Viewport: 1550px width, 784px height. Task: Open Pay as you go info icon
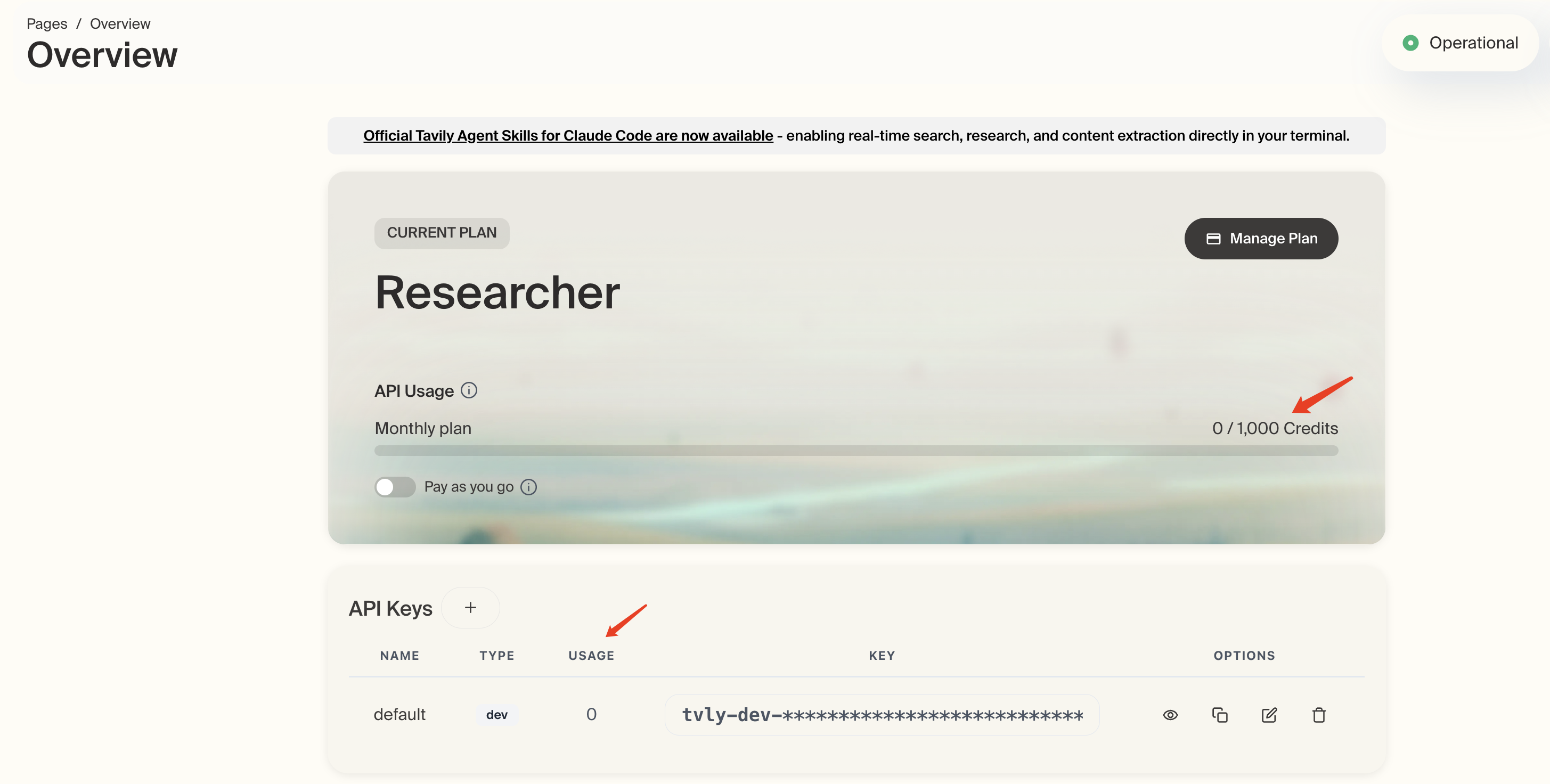(528, 487)
